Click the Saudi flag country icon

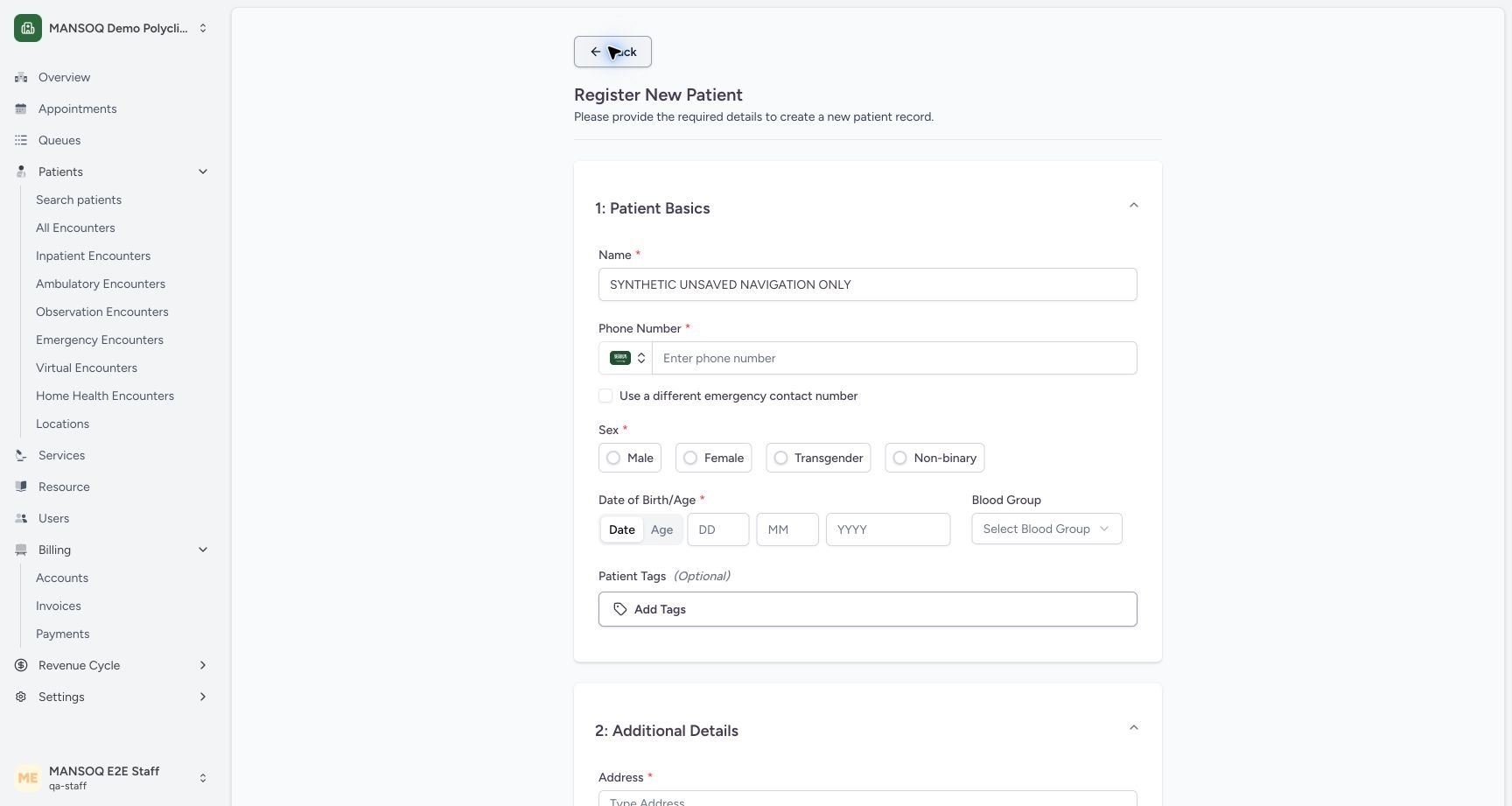[x=620, y=358]
